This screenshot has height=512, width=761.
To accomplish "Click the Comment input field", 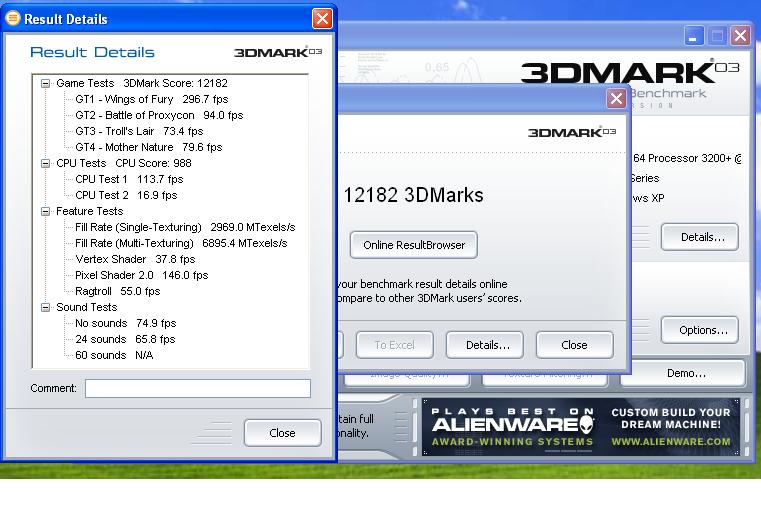I will tap(198, 389).
